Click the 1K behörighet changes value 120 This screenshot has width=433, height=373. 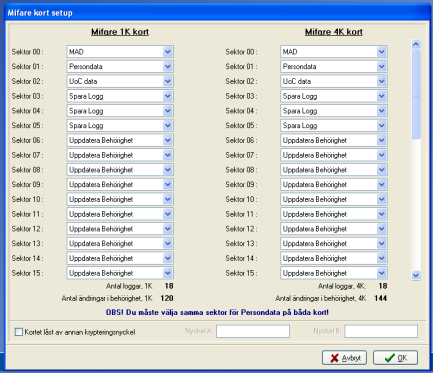click(x=167, y=298)
